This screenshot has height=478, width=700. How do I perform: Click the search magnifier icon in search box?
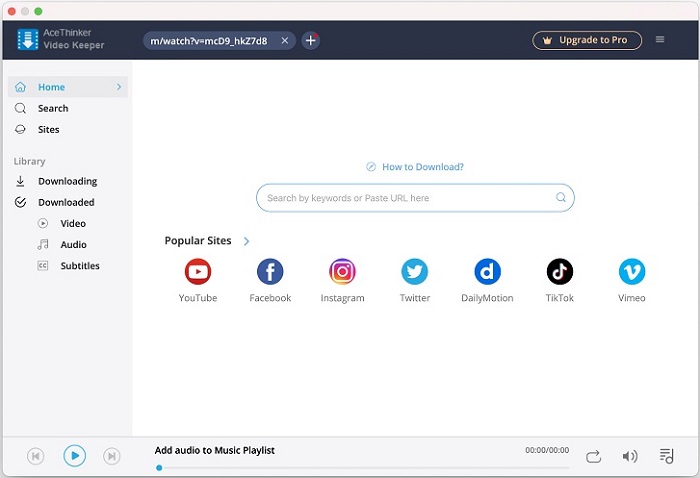coord(561,198)
